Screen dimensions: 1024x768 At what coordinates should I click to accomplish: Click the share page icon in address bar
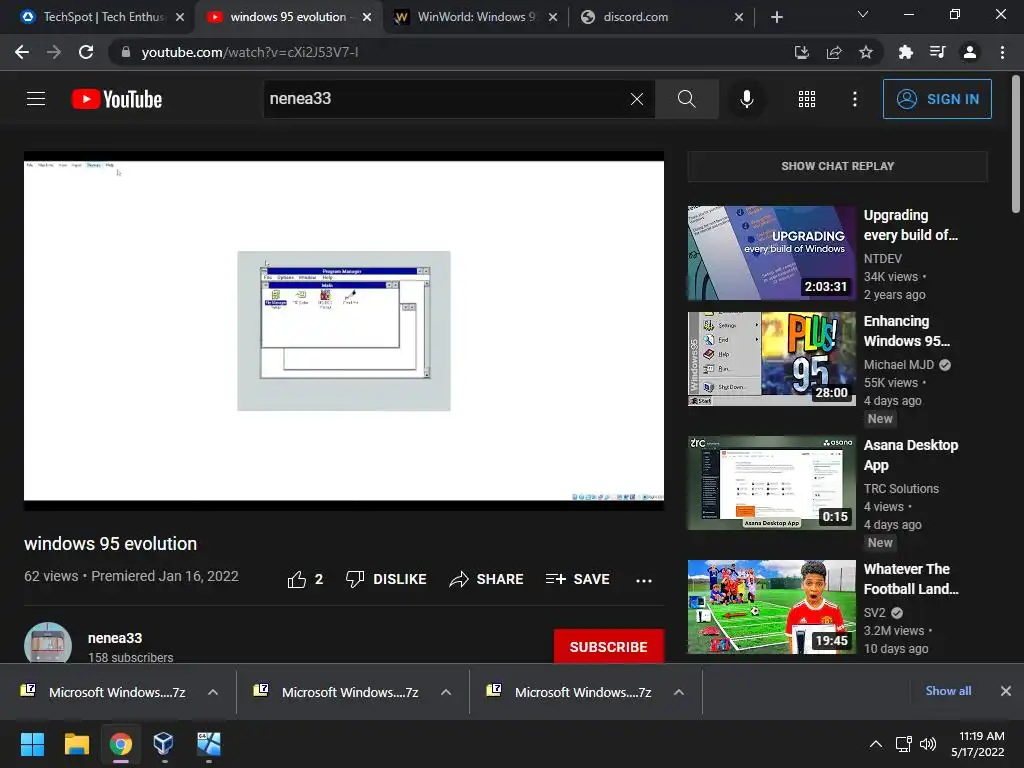[834, 52]
